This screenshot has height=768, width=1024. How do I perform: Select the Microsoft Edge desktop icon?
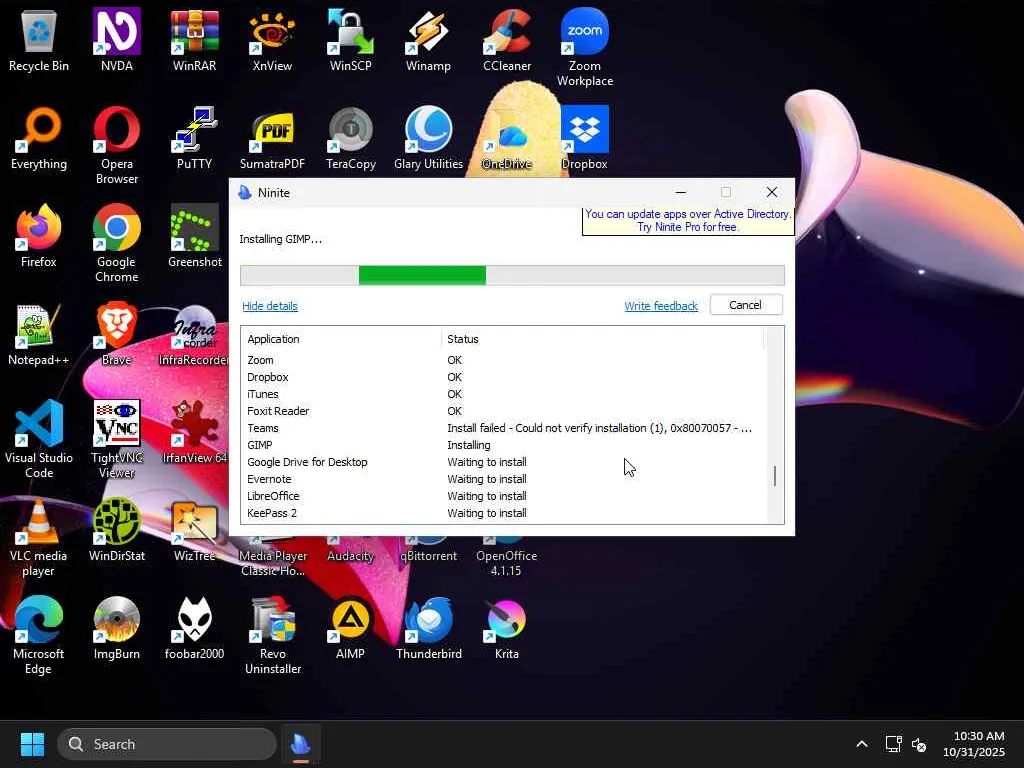tap(39, 635)
